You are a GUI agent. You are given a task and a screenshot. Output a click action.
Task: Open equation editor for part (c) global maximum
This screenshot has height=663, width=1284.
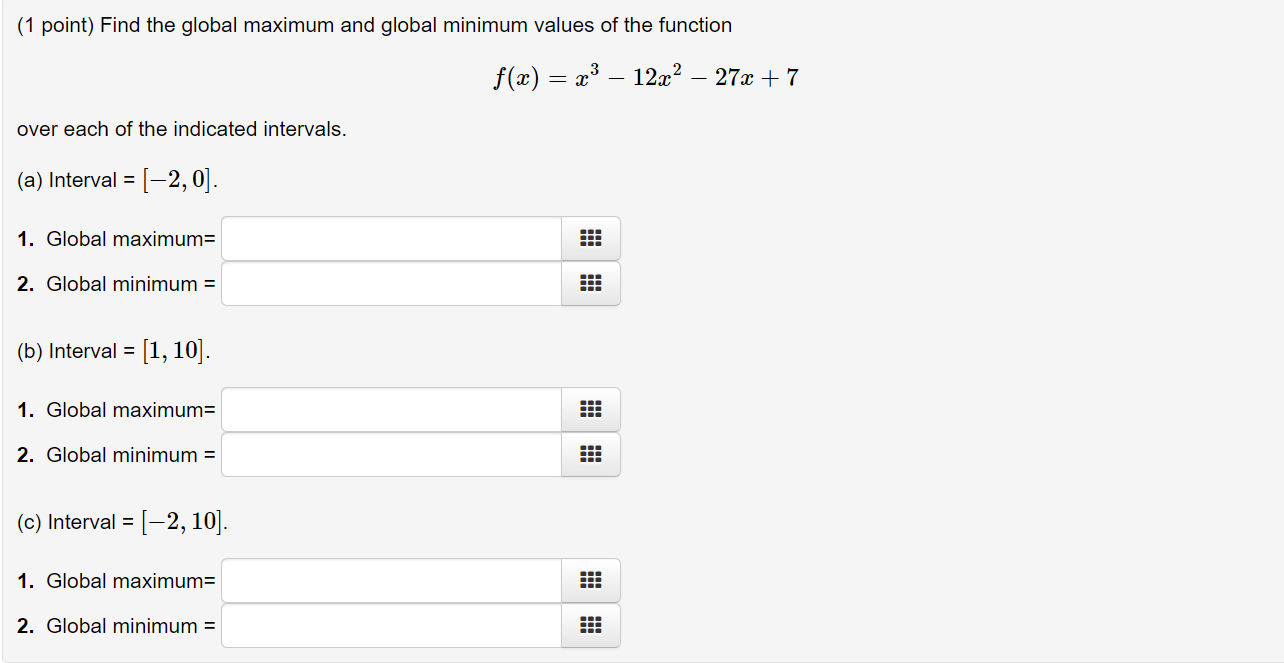[x=590, y=580]
